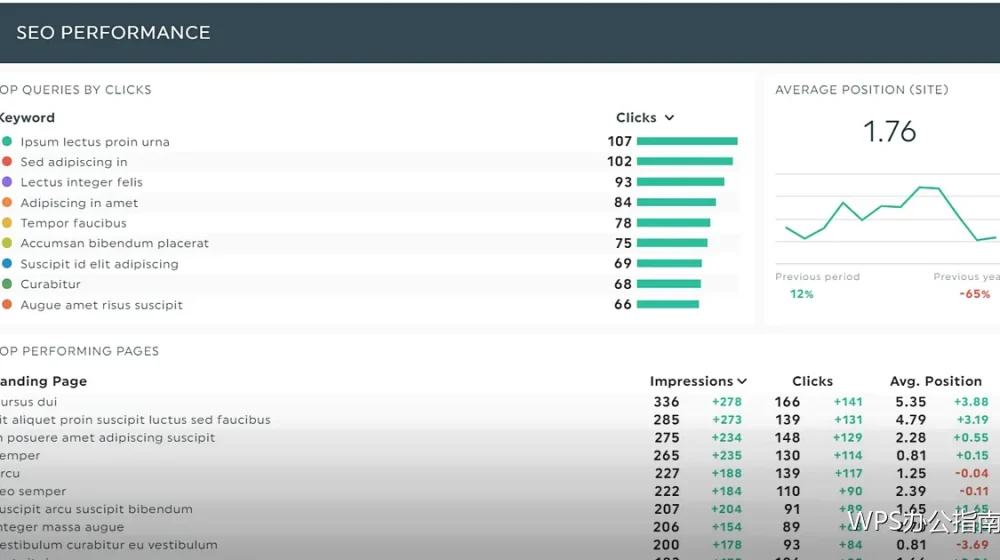Click pages clicks value 166
This screenshot has width=1000, height=560.
(787, 402)
